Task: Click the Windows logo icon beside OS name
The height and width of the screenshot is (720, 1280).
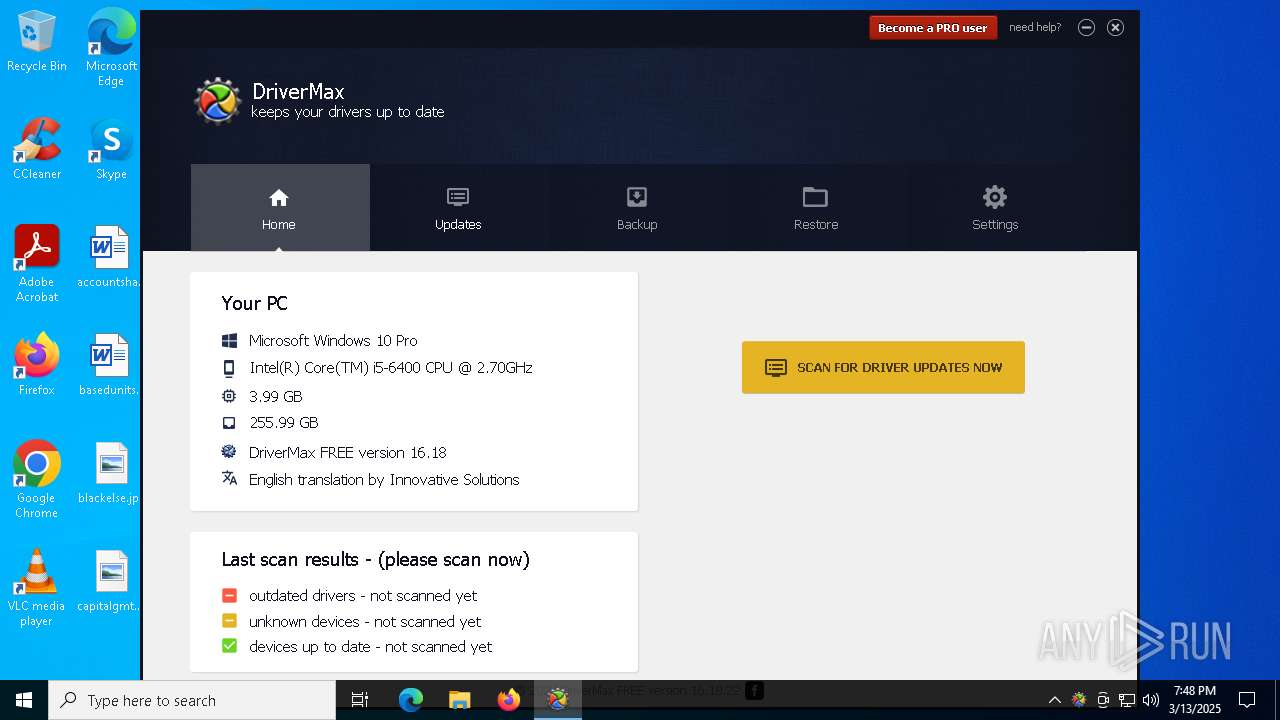Action: (x=229, y=340)
